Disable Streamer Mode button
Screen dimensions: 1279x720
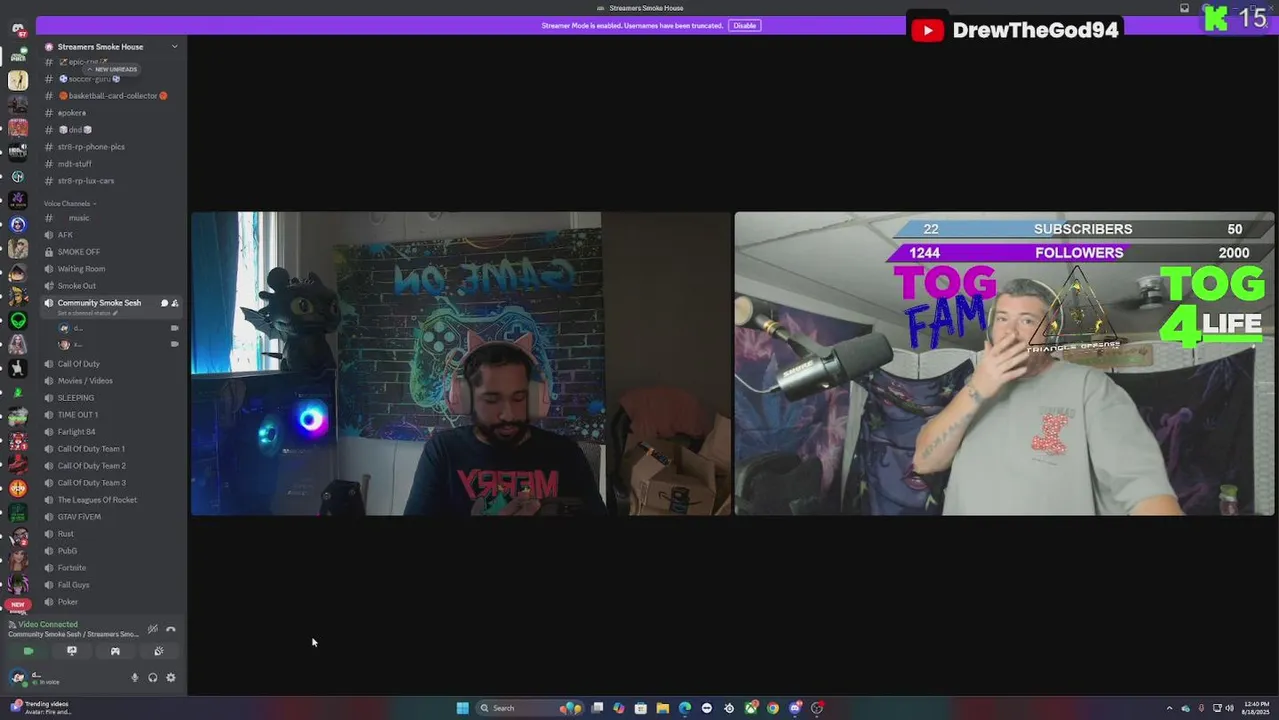pos(744,25)
